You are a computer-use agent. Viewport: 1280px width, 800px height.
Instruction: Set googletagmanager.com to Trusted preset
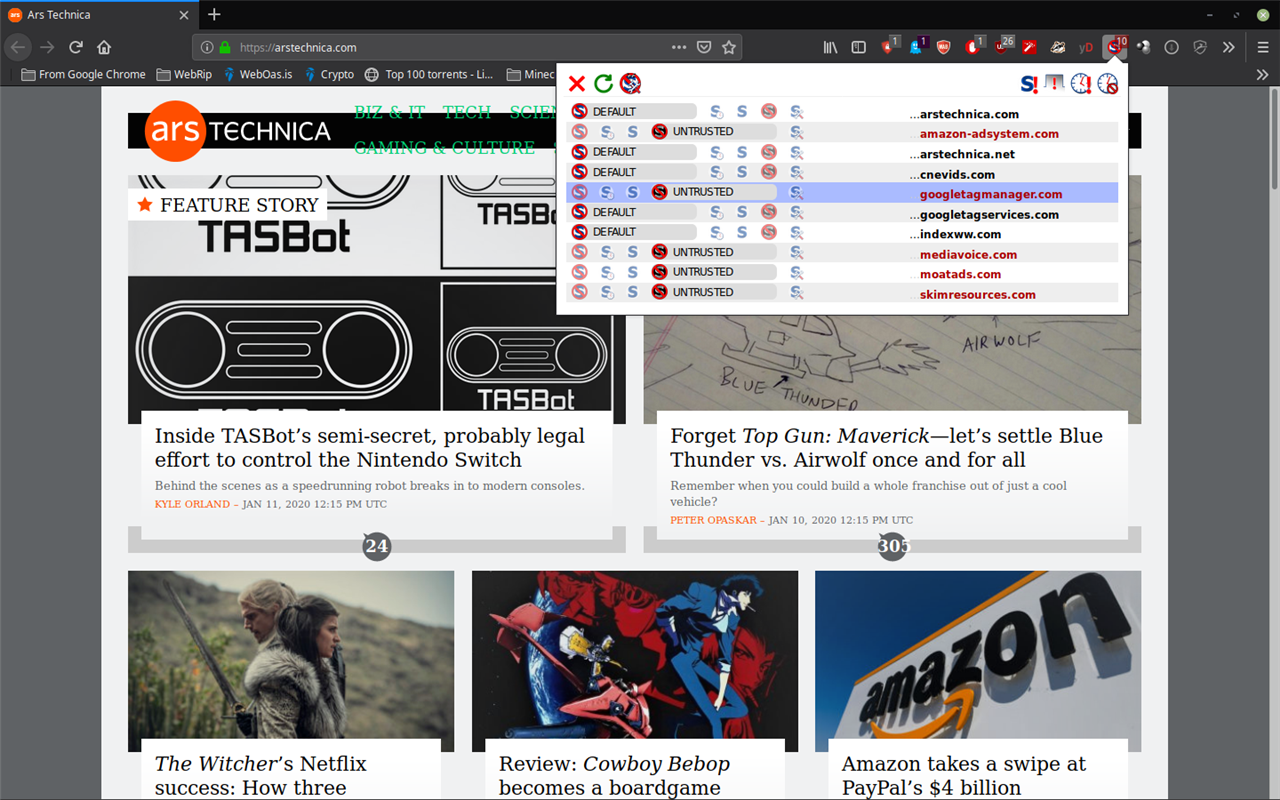[632, 192]
